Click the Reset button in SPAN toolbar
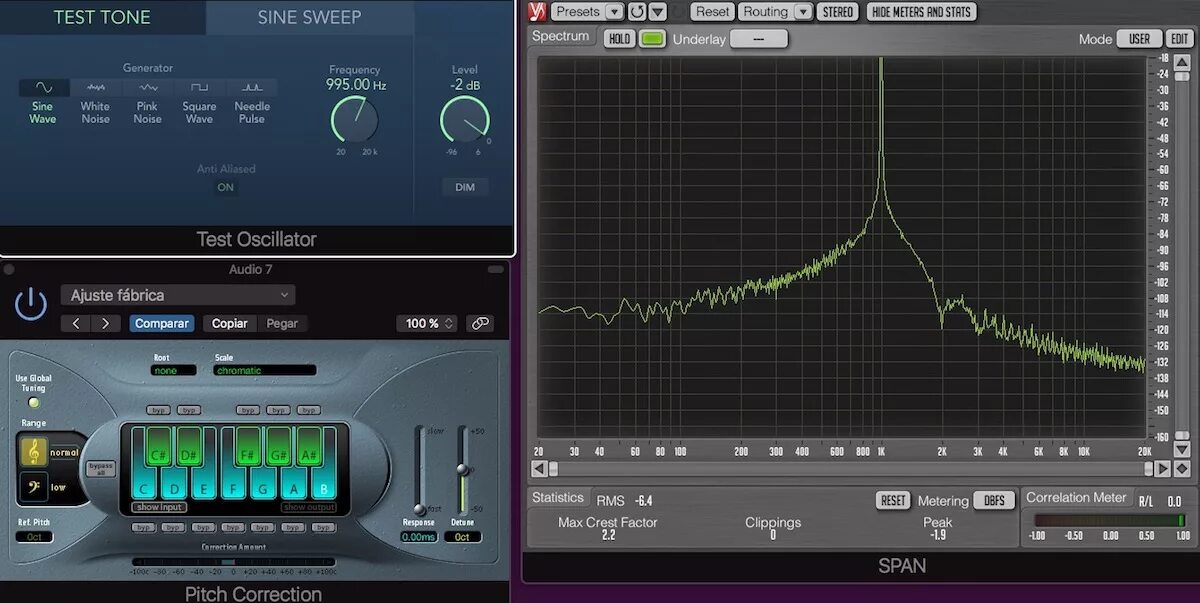The image size is (1200, 603). coord(713,12)
